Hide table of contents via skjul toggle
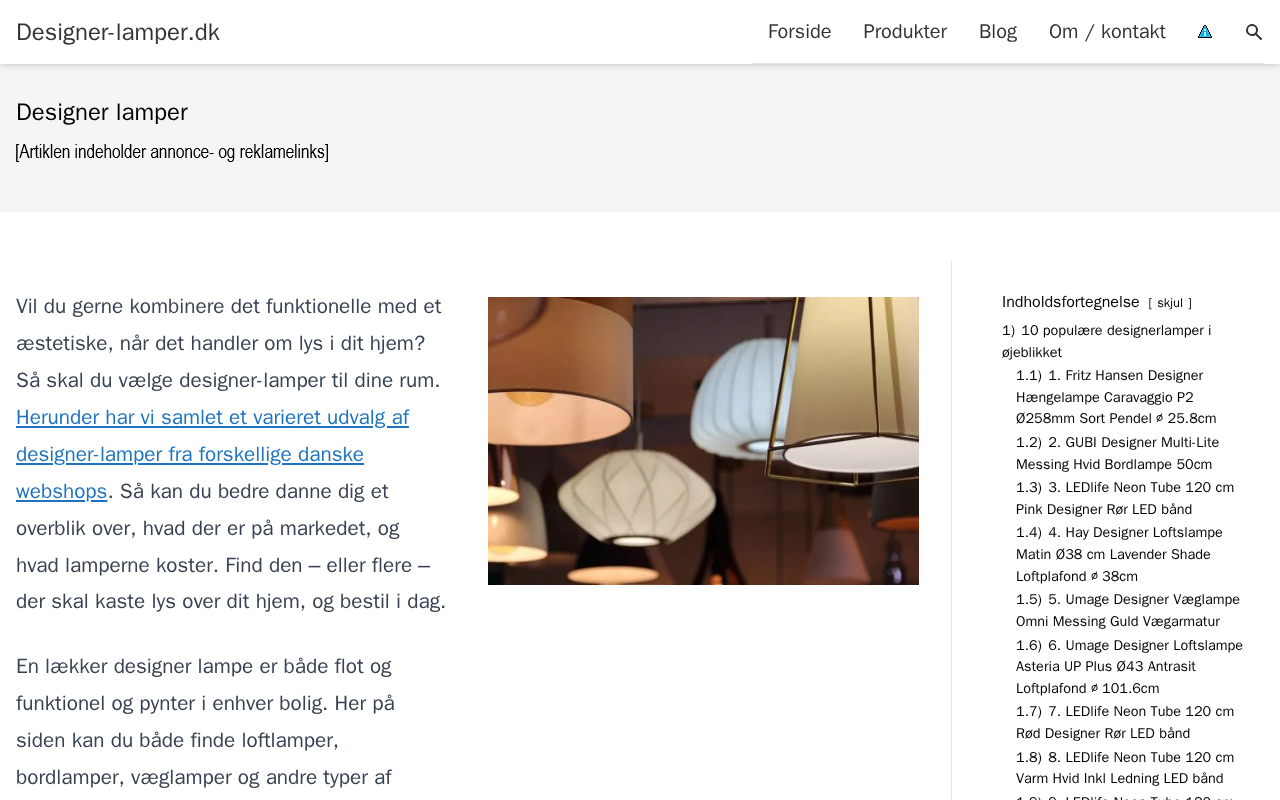This screenshot has width=1280, height=800. pos(1170,303)
